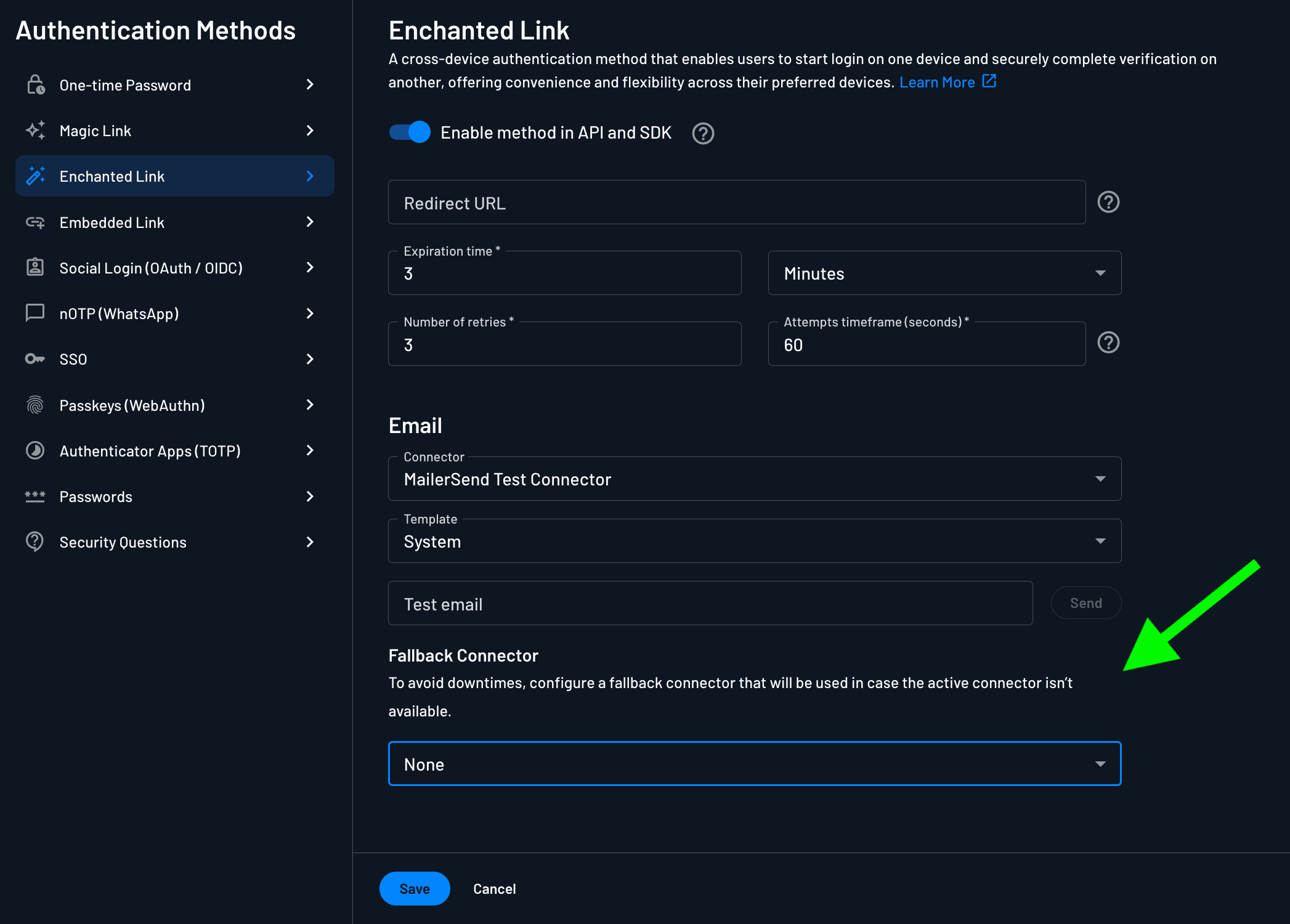
Task: Click help icon next to Attempts timeframe
Action: pyautogui.click(x=1108, y=342)
